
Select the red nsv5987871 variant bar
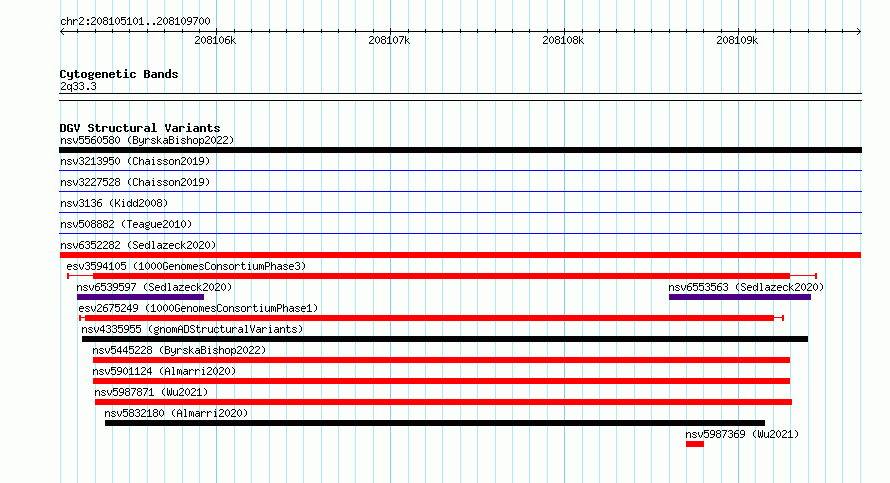(x=443, y=402)
